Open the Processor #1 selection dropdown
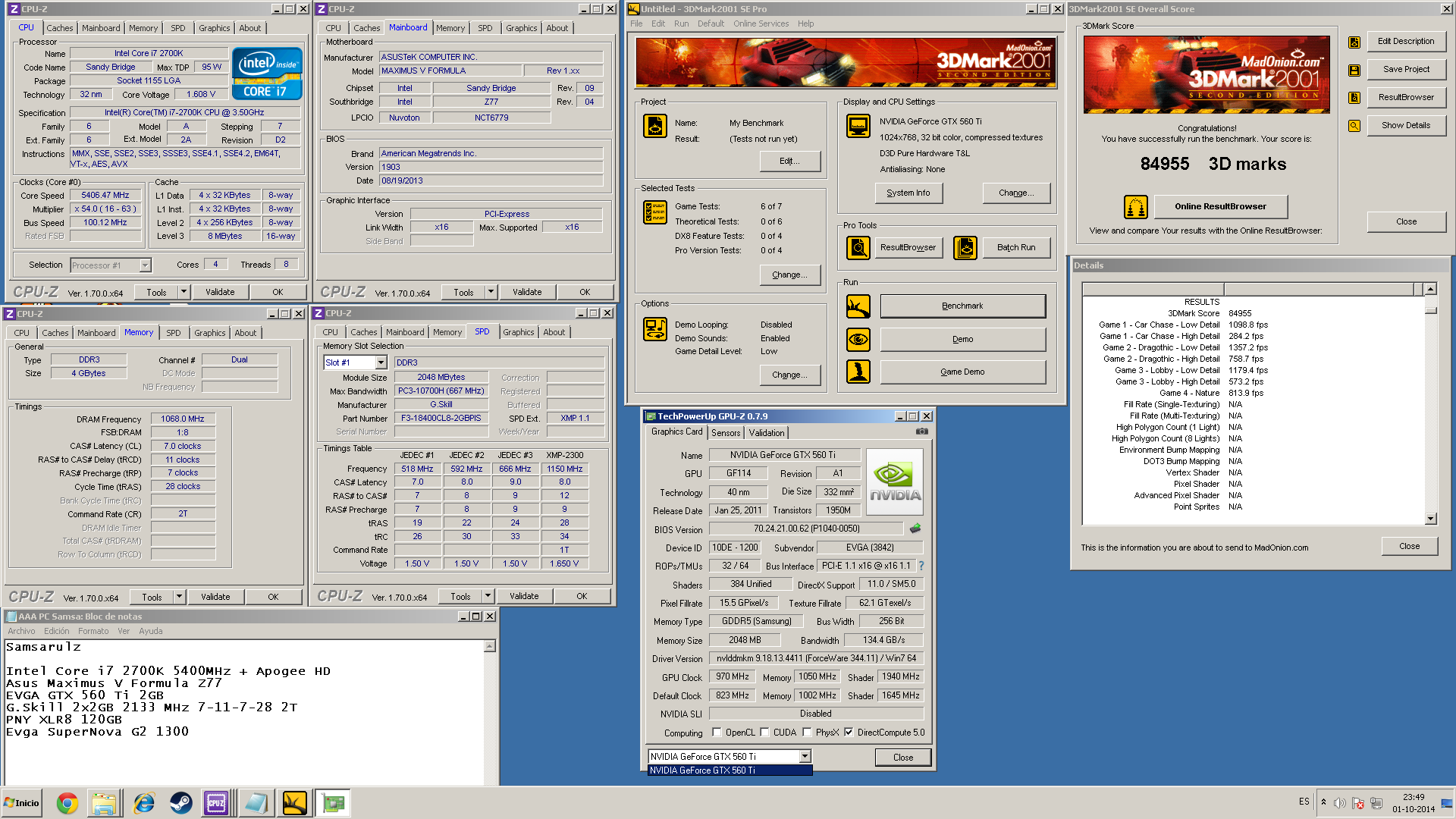Viewport: 1456px width, 819px height. click(145, 265)
